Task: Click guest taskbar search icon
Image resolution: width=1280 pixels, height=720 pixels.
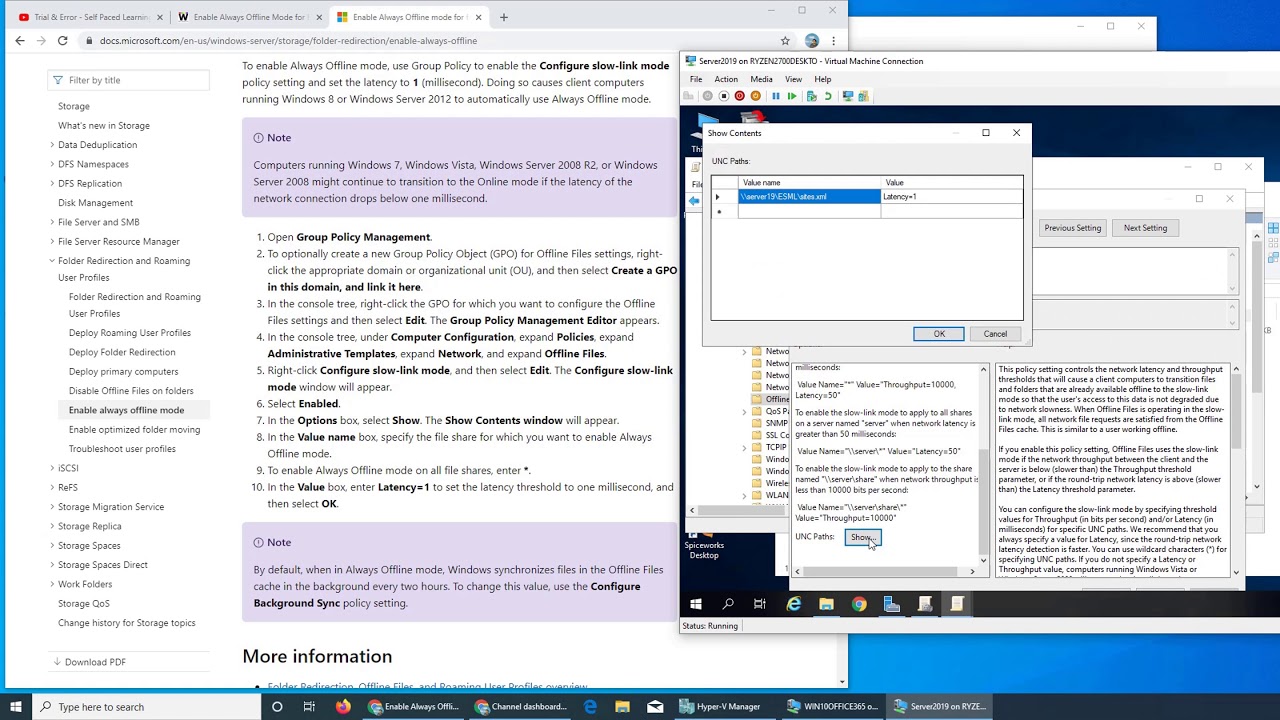Action: pyautogui.click(x=728, y=604)
